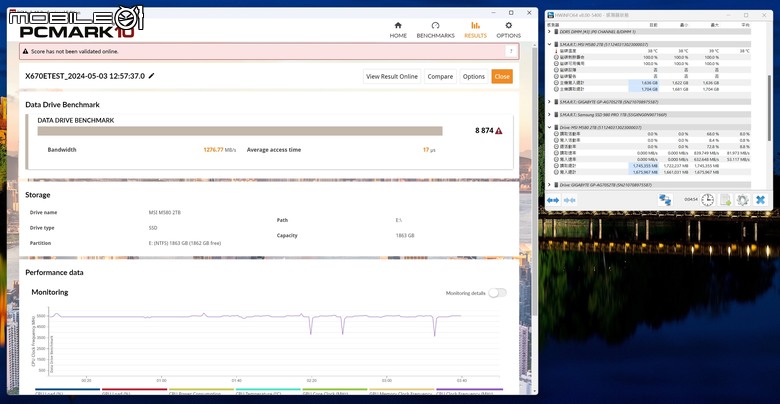
Task: Click the teal CPU Temperature legend bar
Action: point(268,390)
